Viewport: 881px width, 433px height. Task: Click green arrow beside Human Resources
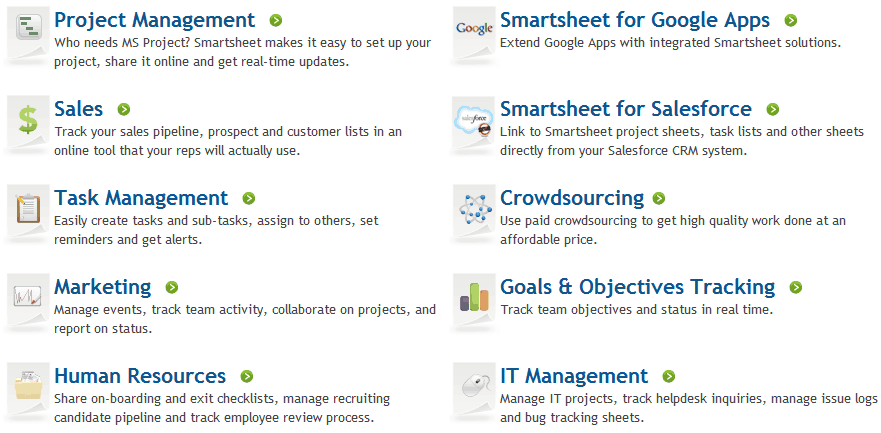click(247, 376)
